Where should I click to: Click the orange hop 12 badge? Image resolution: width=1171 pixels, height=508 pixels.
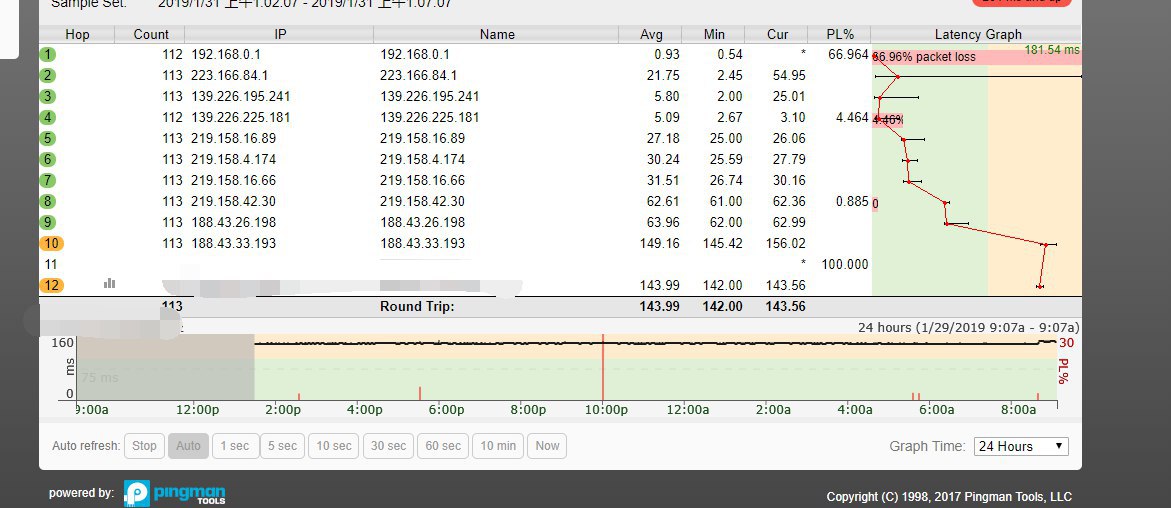[x=51, y=285]
